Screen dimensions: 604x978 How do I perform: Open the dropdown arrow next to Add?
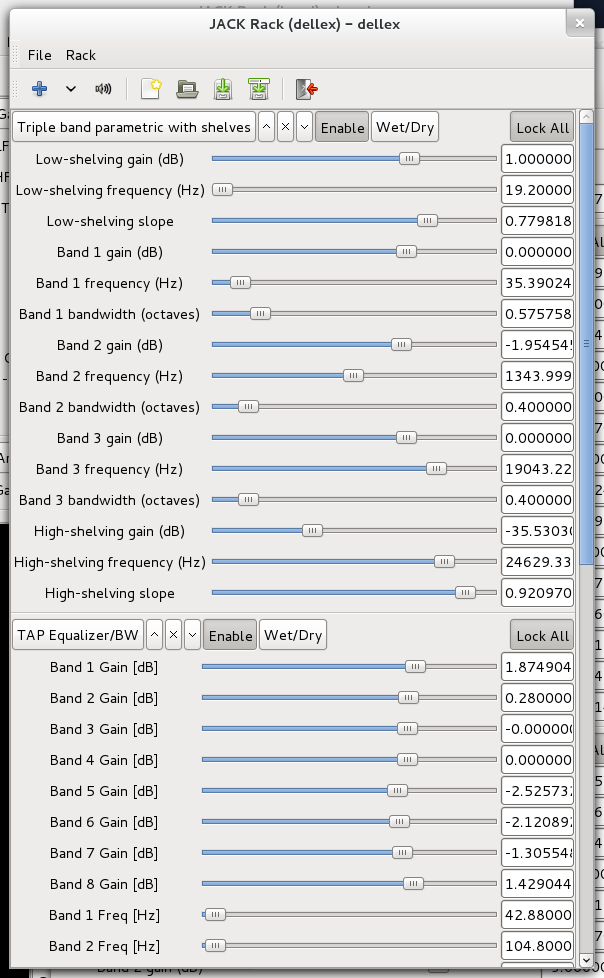(71, 89)
